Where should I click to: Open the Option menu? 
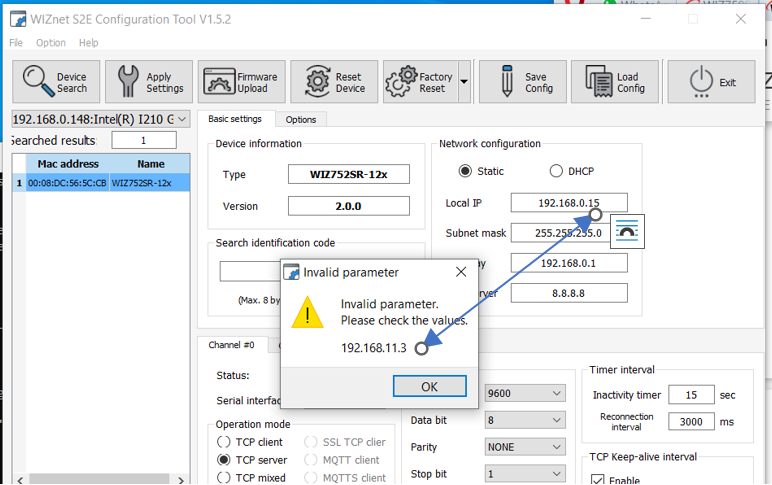click(x=51, y=43)
